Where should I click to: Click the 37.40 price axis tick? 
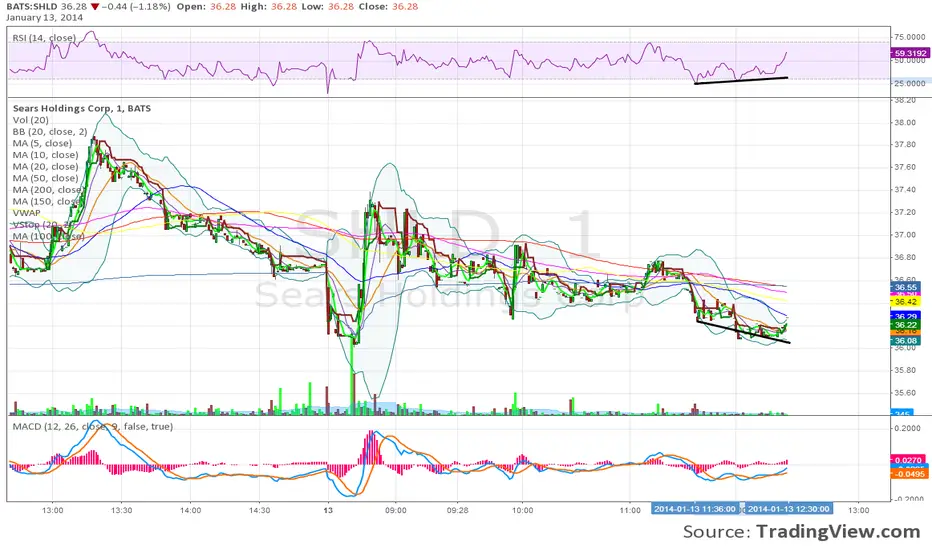click(905, 190)
